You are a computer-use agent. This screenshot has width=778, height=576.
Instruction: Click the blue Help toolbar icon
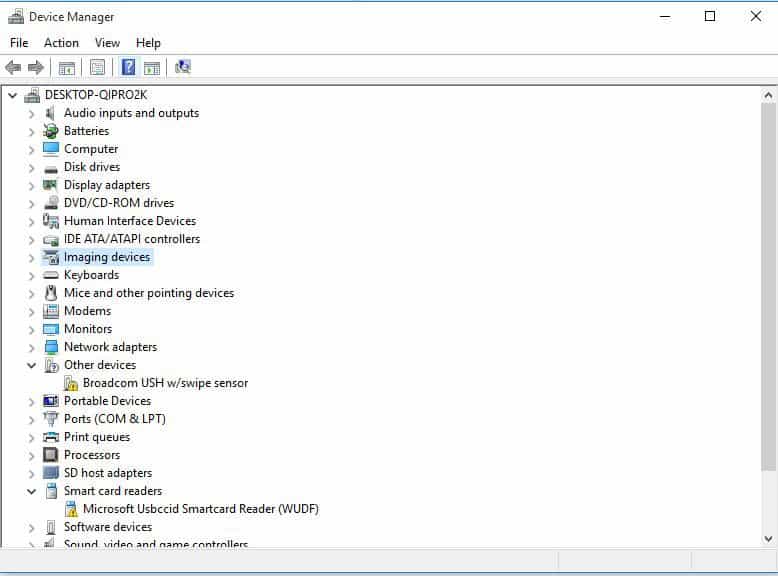pos(128,67)
